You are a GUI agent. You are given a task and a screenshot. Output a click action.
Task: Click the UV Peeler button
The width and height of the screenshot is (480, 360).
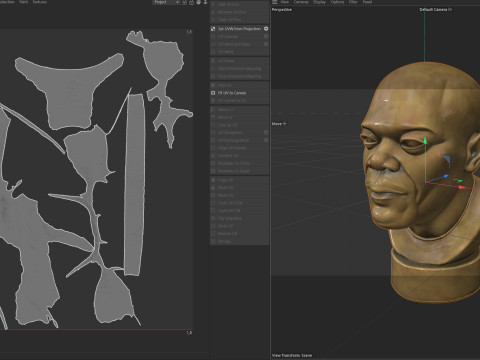pos(239,61)
